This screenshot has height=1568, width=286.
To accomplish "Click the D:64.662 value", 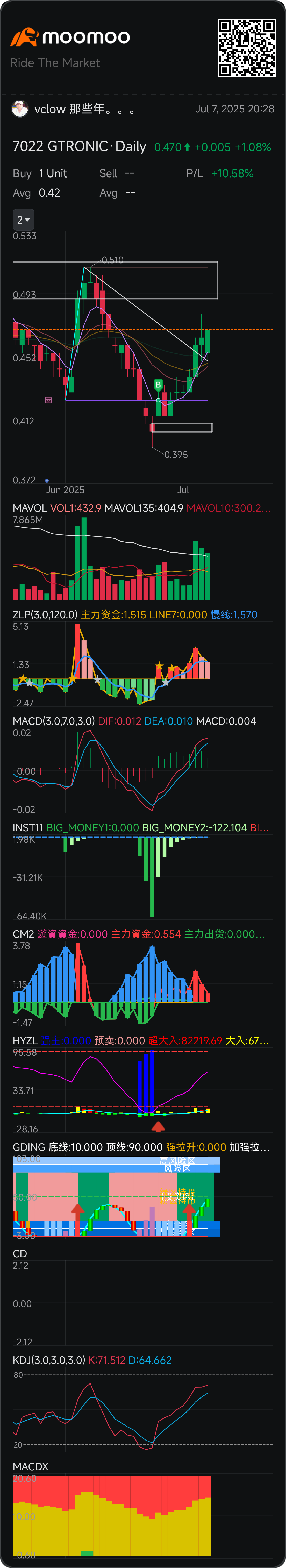I will pyautogui.click(x=150, y=1360).
